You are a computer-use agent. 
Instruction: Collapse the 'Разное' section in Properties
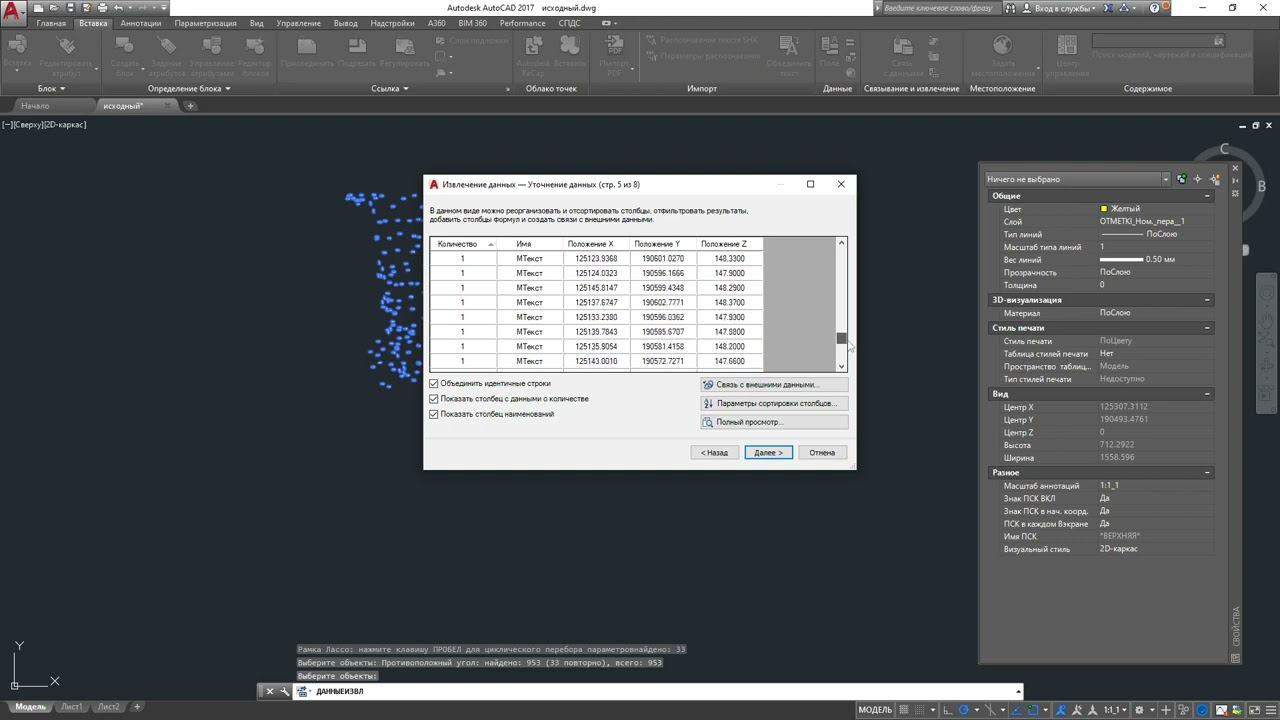click(x=1207, y=473)
